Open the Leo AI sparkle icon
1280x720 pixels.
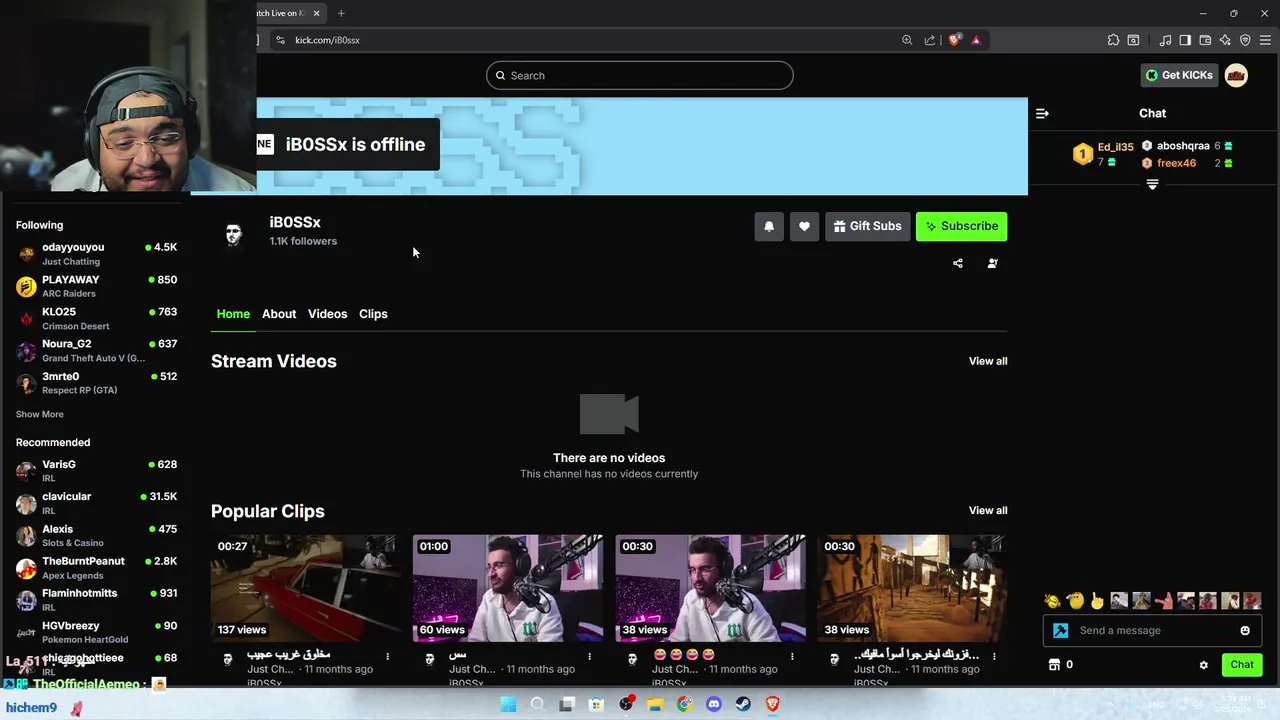(1225, 40)
